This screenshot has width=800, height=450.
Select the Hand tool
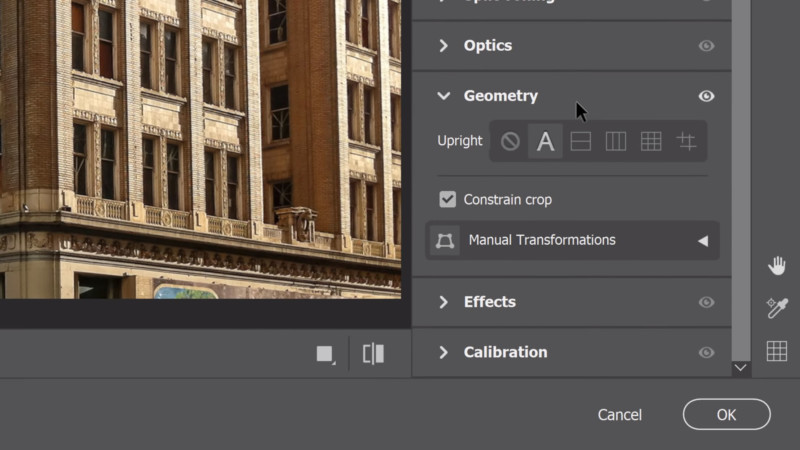[777, 266]
